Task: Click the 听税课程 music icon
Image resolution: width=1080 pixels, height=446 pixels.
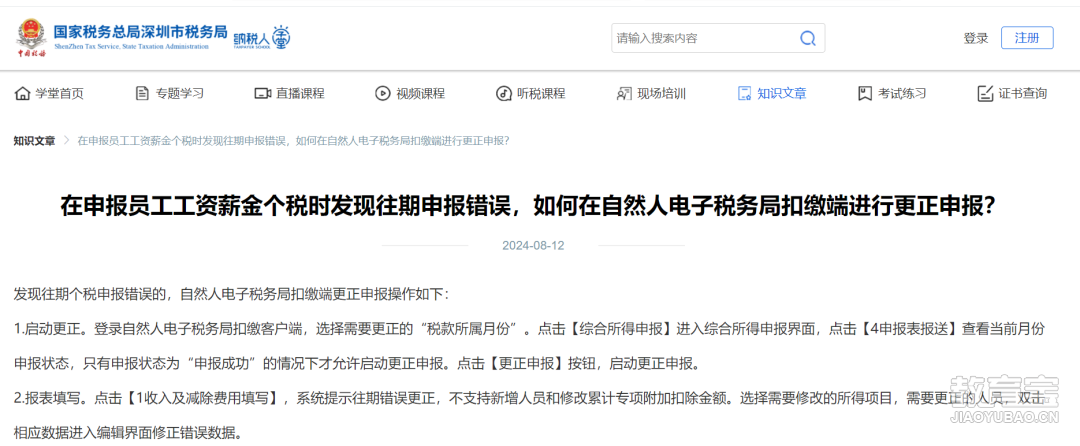Action: click(503, 94)
